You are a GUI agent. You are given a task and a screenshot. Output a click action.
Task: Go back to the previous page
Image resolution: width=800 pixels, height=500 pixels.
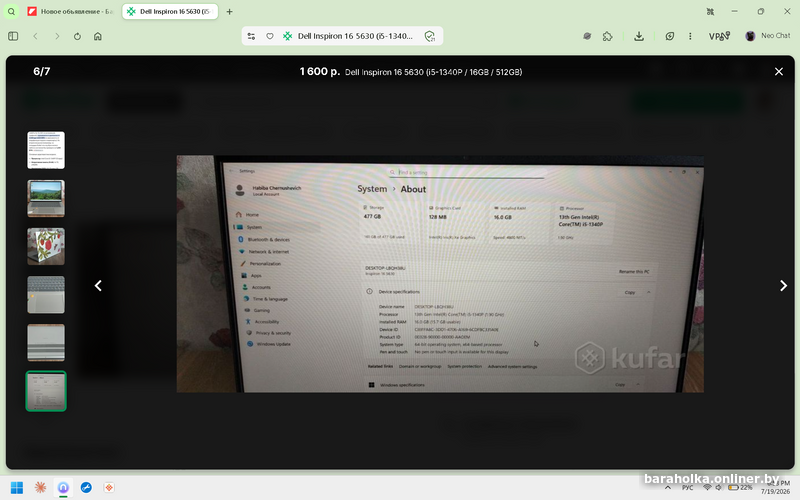[x=35, y=36]
